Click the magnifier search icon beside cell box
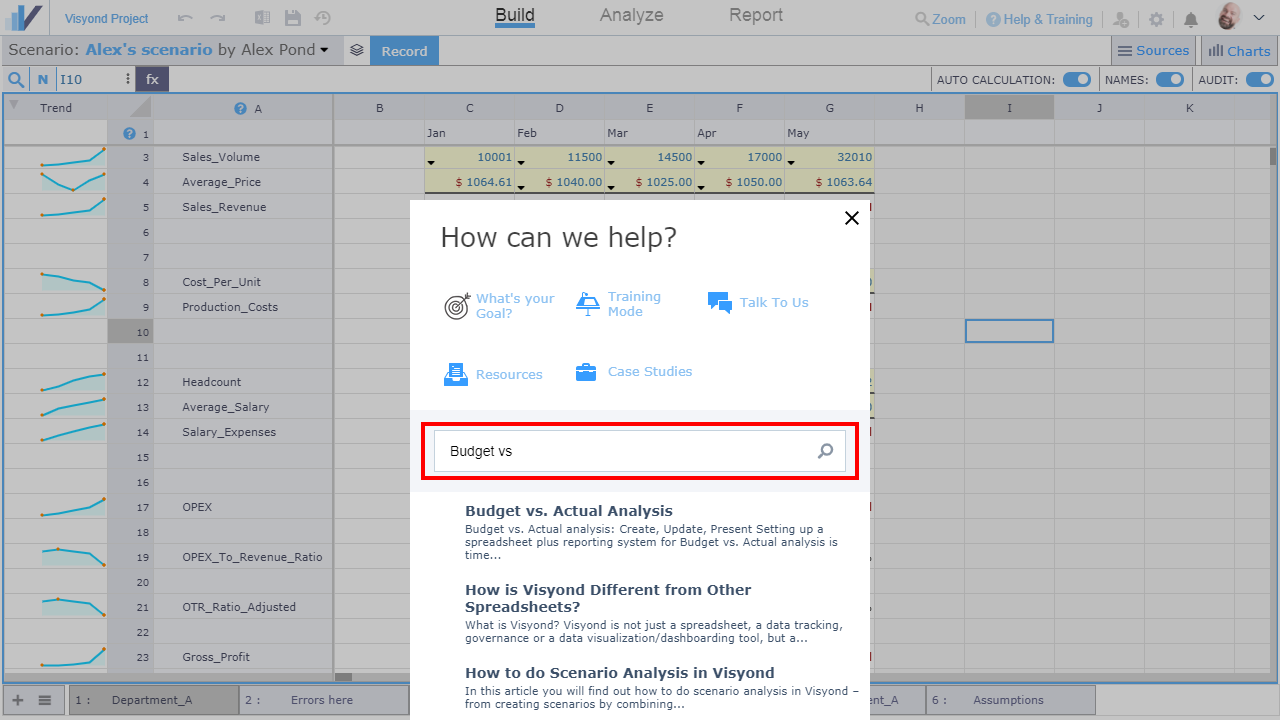 point(17,79)
